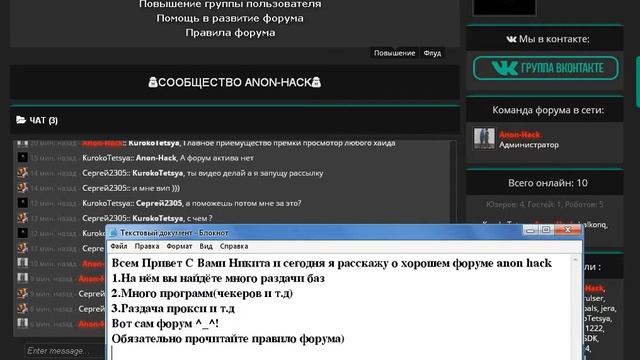Click the СООБЩЕСТВО ANON-HACK title

click(235, 82)
